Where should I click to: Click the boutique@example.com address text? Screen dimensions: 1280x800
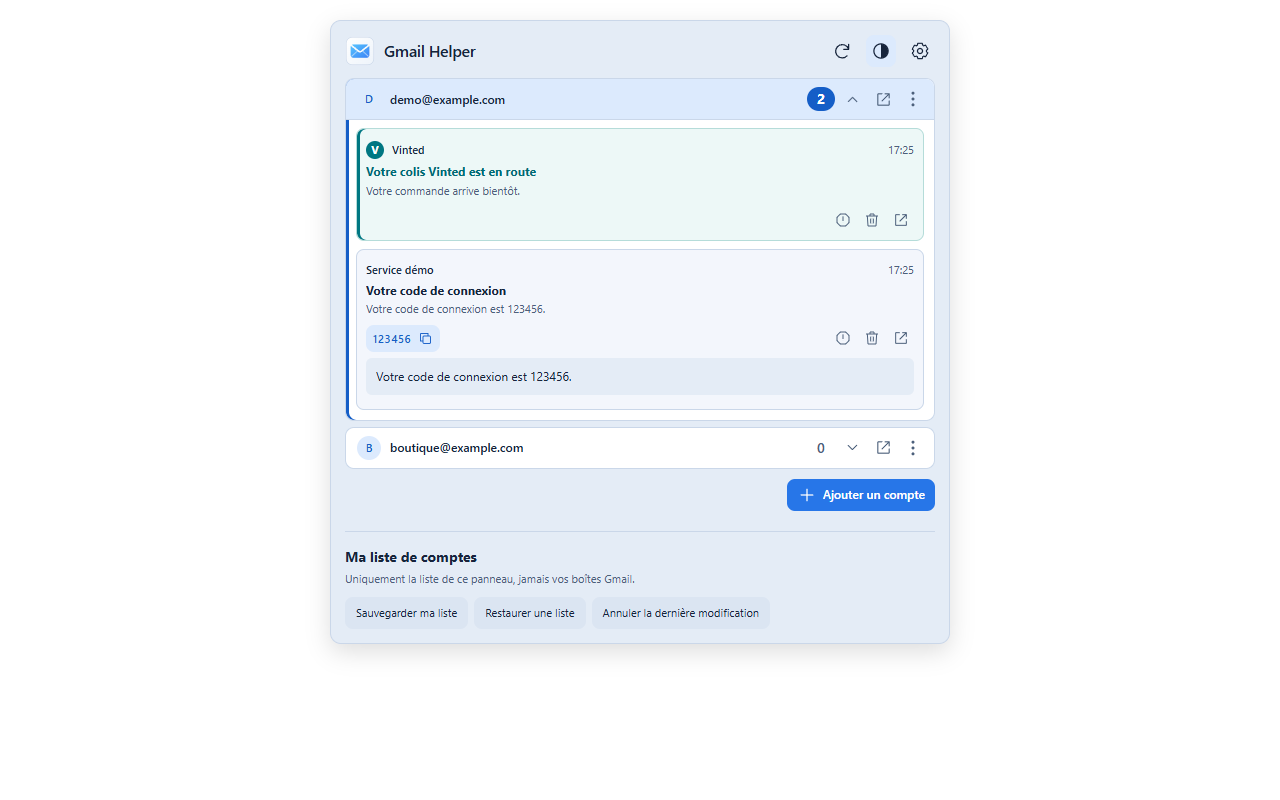coord(457,448)
